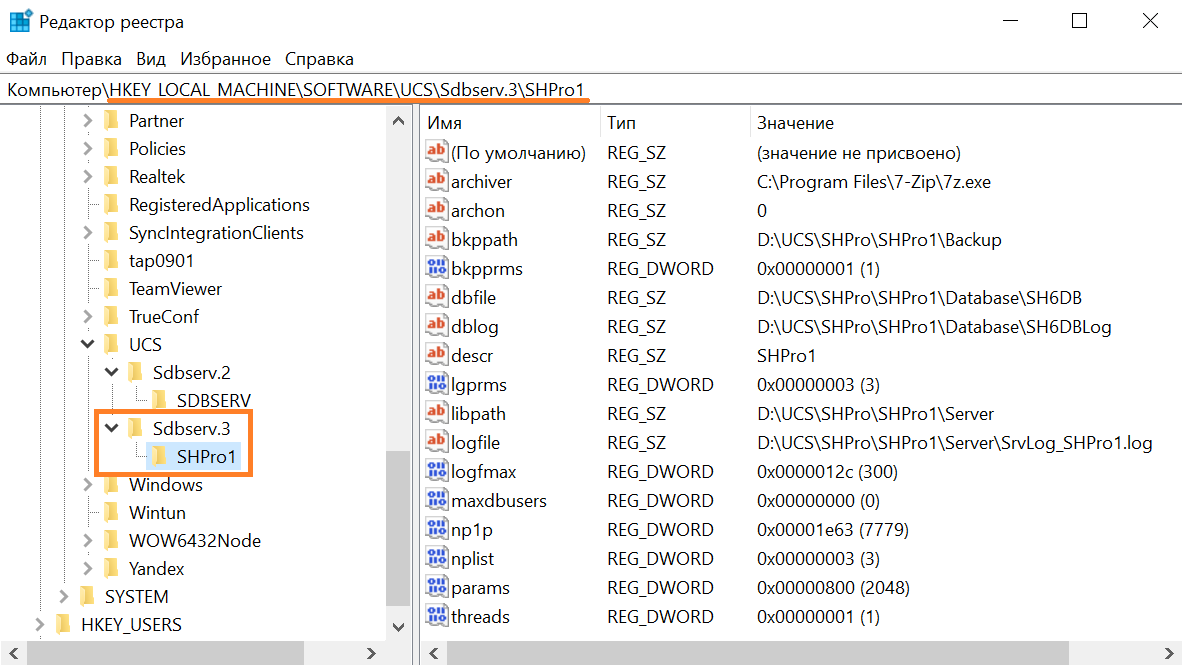
Task: Expand the HKEY_USERS hive
Action: coord(40,625)
